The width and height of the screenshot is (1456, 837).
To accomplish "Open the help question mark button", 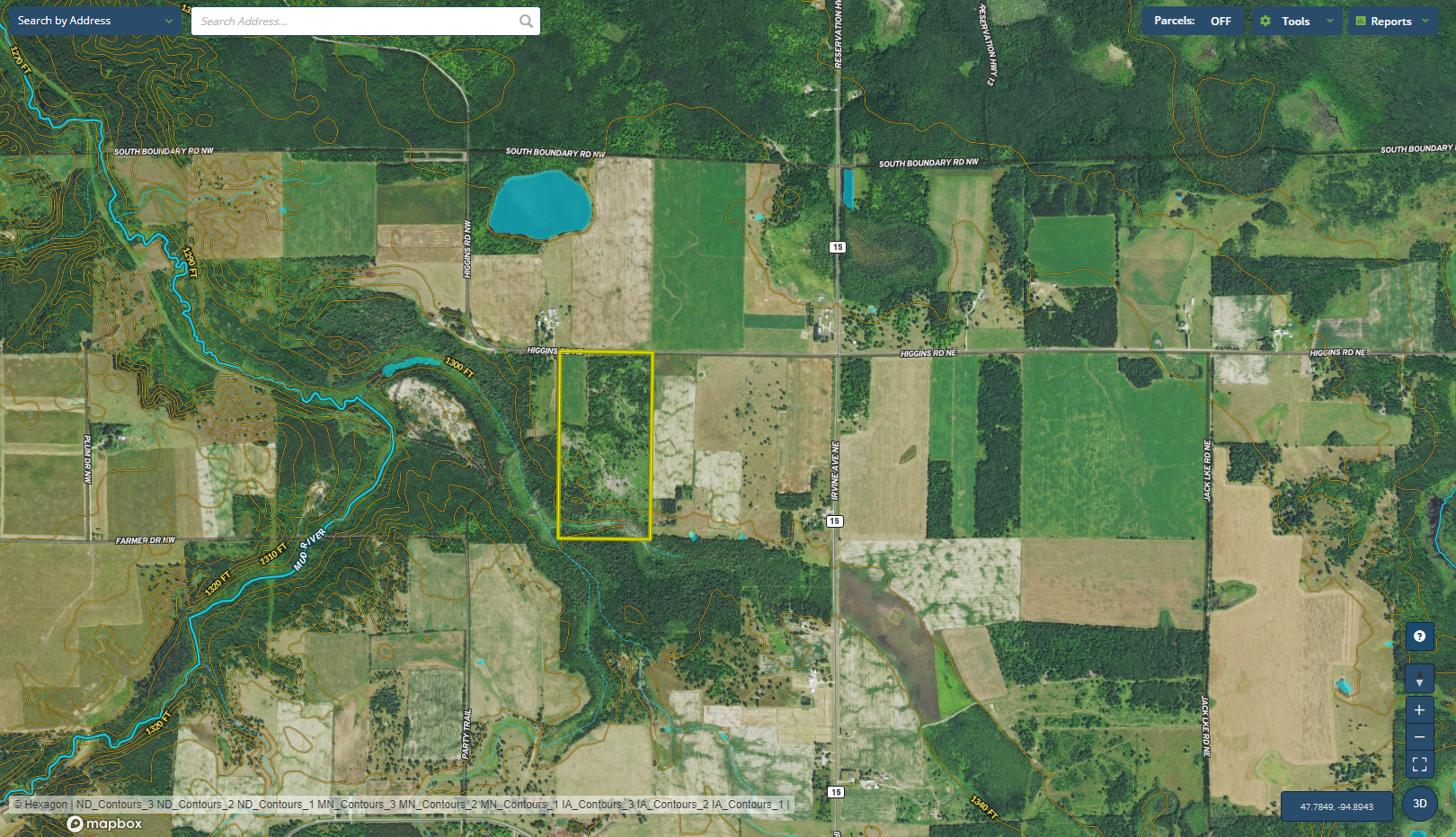I will (x=1419, y=637).
